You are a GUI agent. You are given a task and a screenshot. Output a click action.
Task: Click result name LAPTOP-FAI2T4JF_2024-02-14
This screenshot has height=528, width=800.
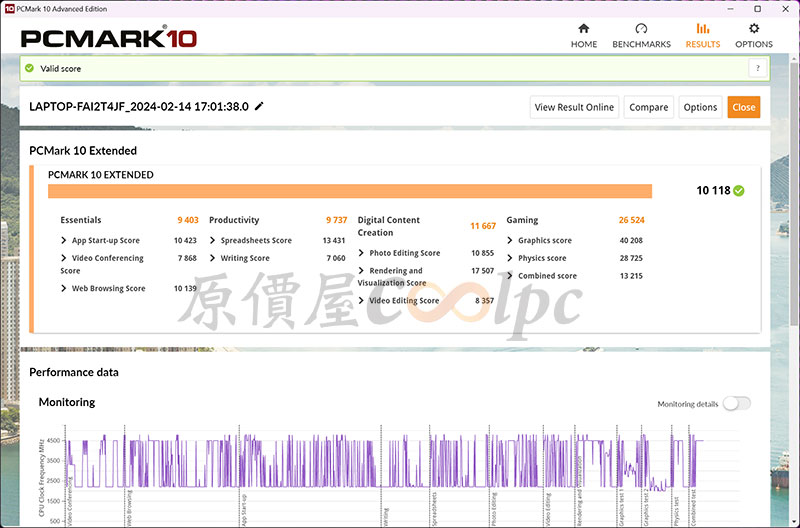(x=139, y=106)
